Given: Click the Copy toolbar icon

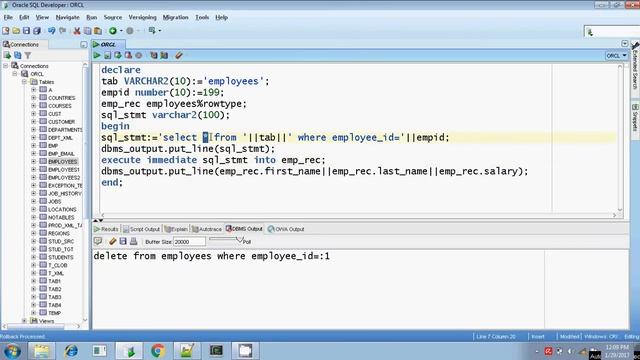Looking at the screenshot, I should 87,31.
